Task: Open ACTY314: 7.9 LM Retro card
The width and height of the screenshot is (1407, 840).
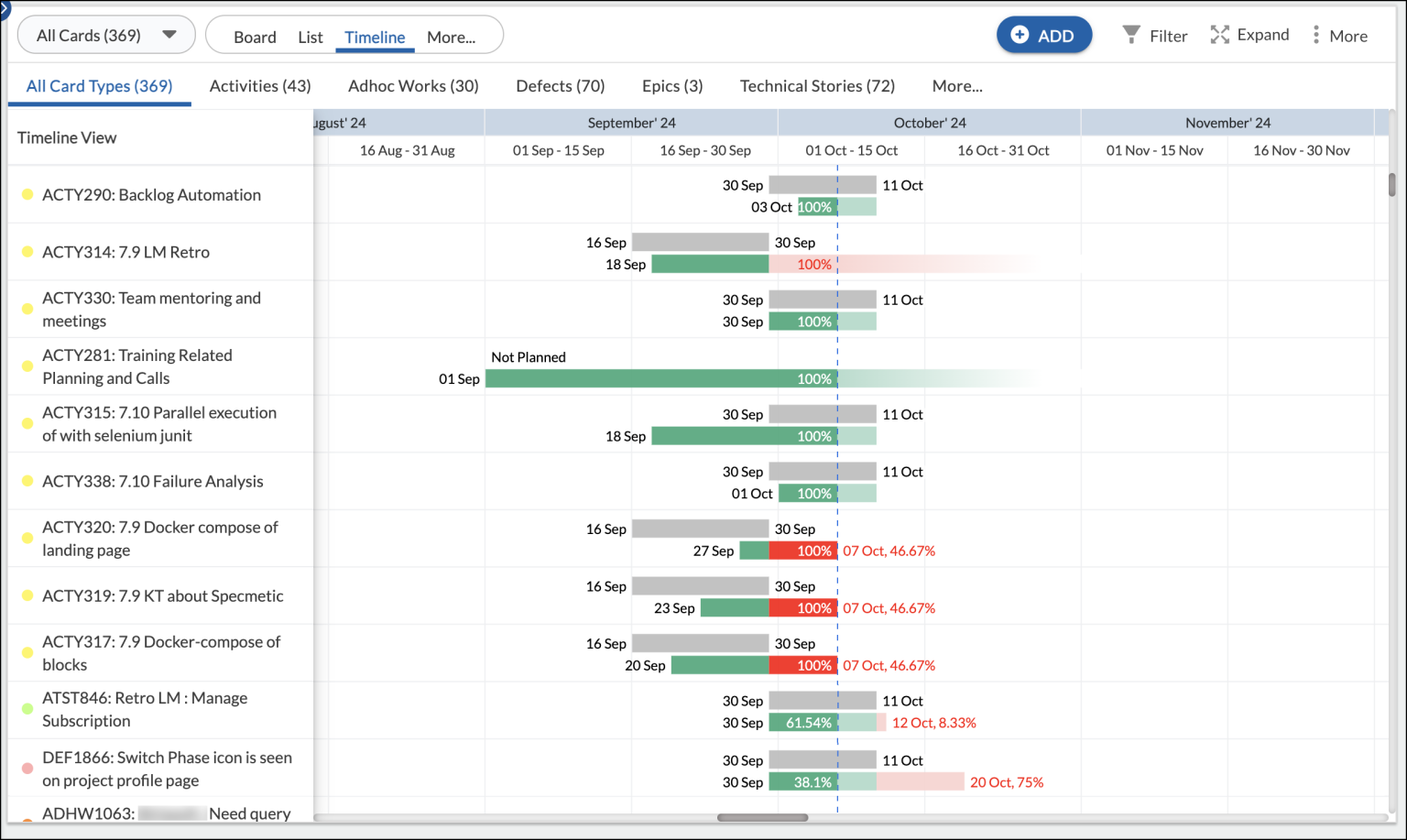Action: (x=125, y=252)
